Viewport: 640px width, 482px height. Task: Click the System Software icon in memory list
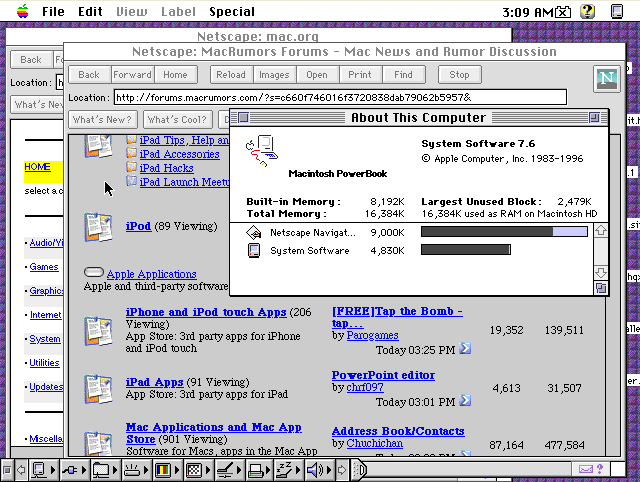coord(254,250)
